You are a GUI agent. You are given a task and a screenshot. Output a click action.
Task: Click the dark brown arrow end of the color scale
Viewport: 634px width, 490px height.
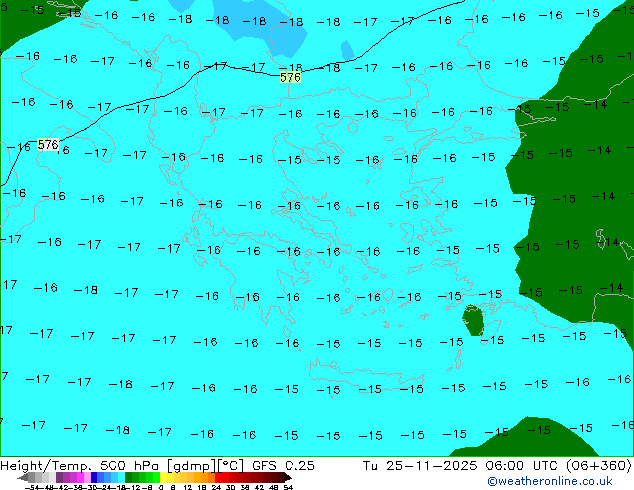pyautogui.click(x=288, y=477)
